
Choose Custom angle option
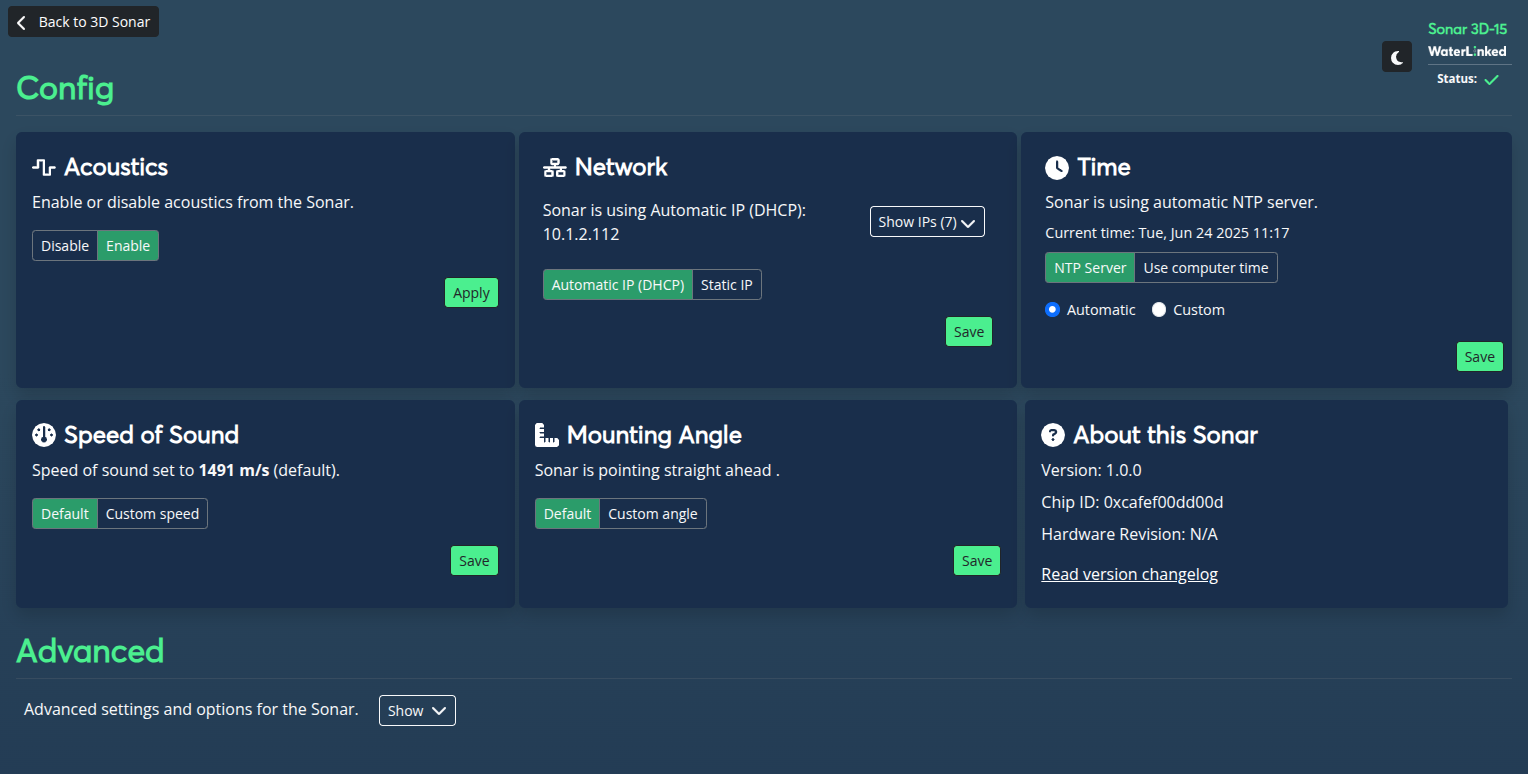click(653, 514)
